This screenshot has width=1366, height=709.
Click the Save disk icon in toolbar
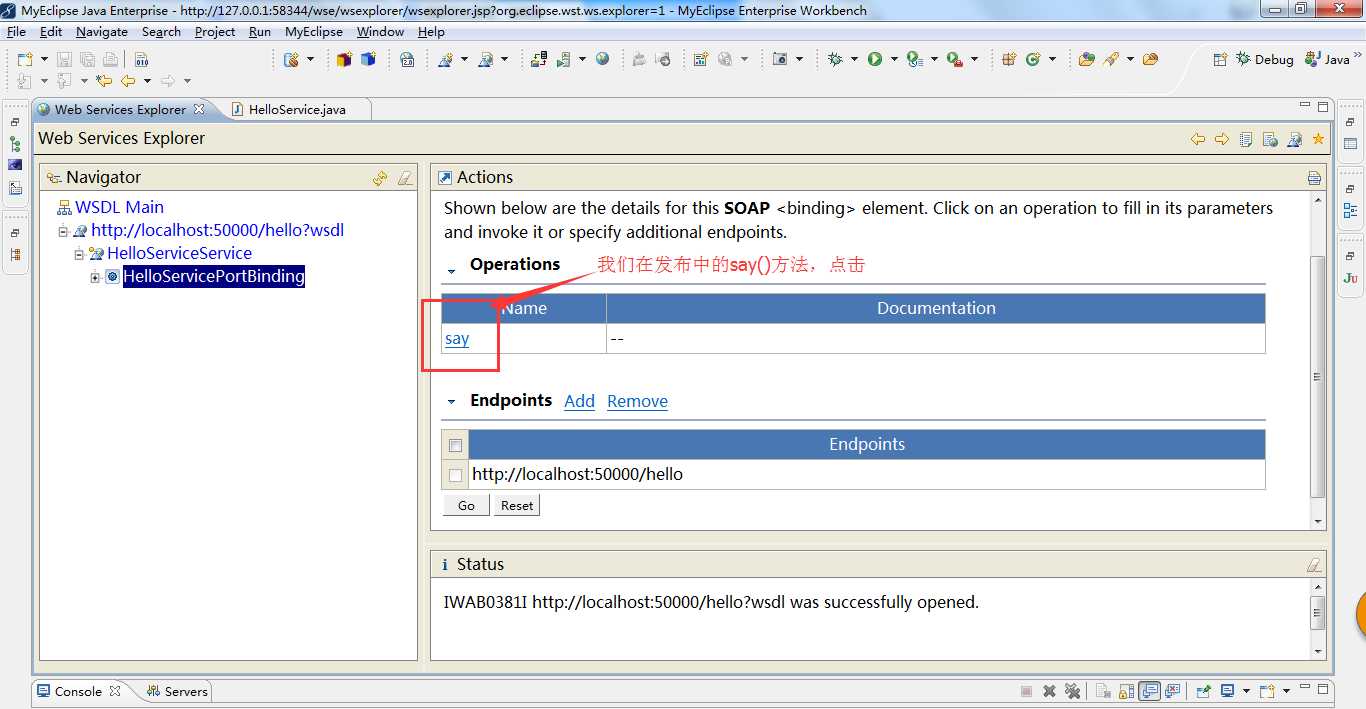[64, 60]
